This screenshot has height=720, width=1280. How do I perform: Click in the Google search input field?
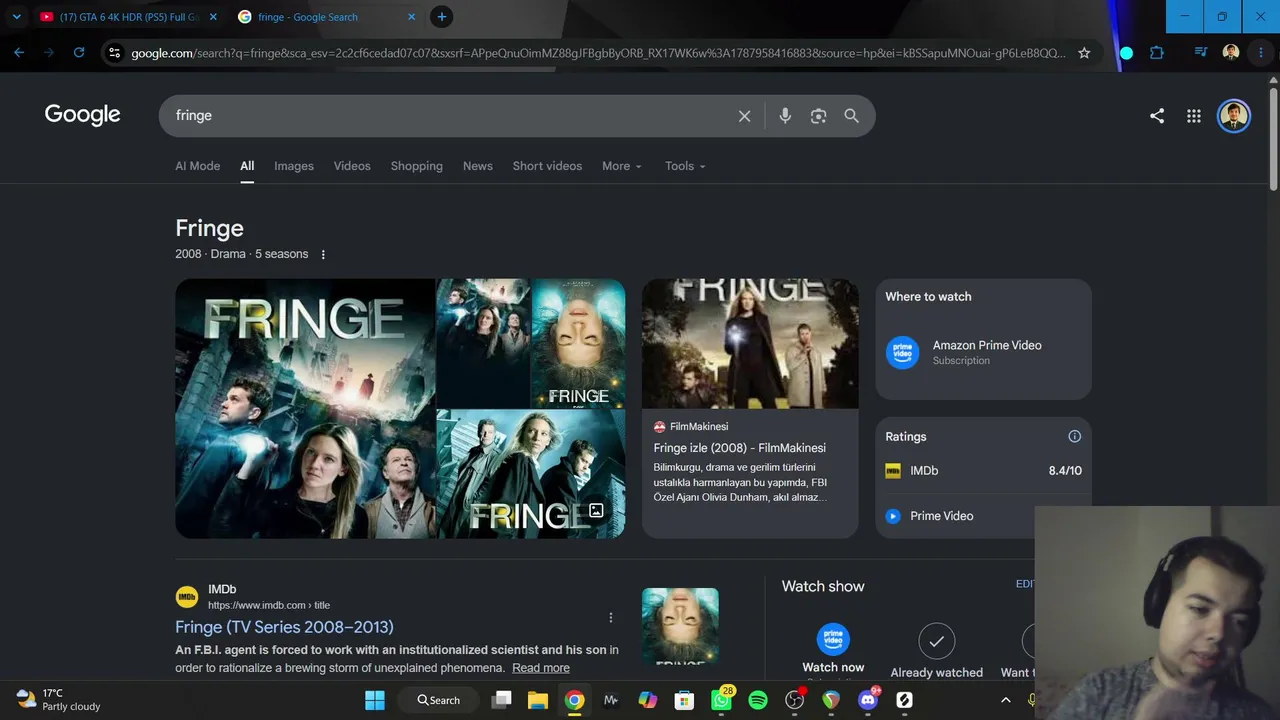450,116
